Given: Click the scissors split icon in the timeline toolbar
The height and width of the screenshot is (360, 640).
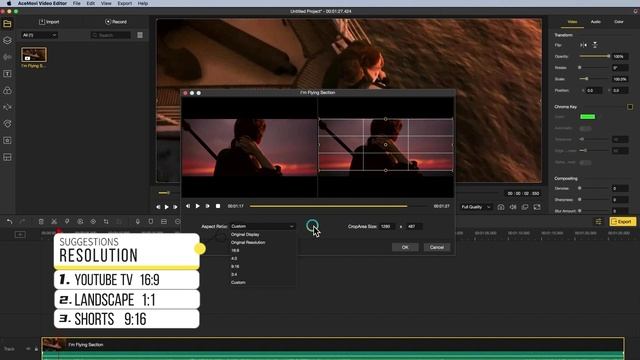Looking at the screenshot, I should 54,221.
